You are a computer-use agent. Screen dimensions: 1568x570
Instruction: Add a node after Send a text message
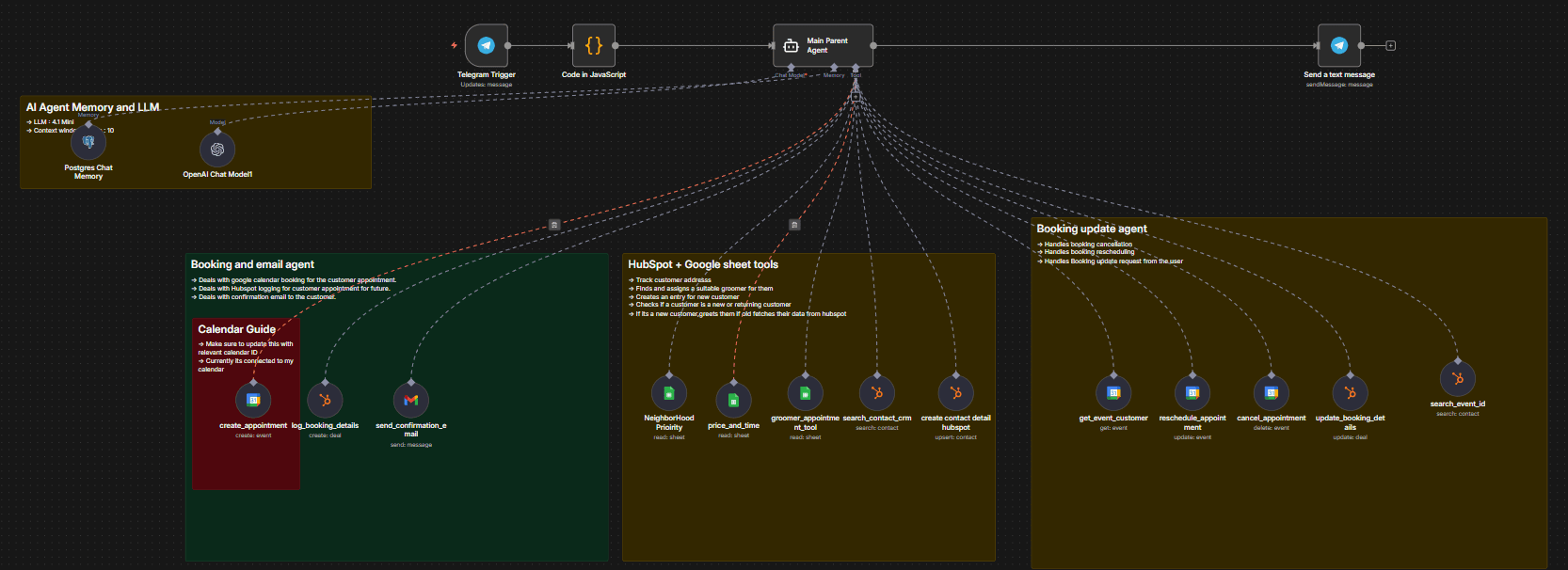(x=1390, y=45)
